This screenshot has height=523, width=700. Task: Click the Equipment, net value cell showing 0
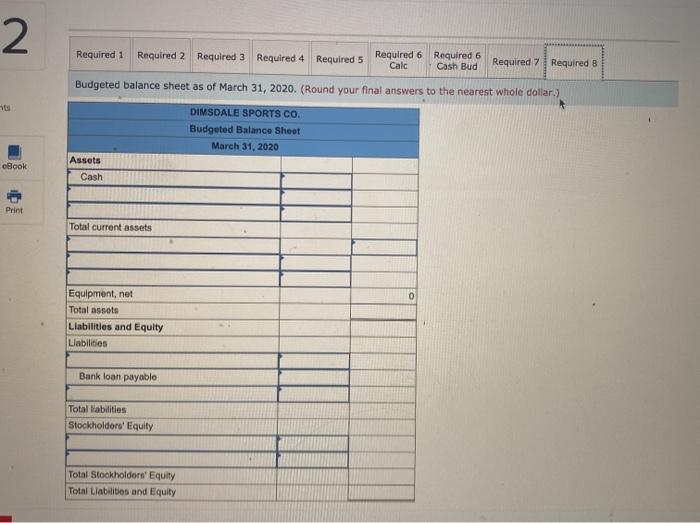383,295
